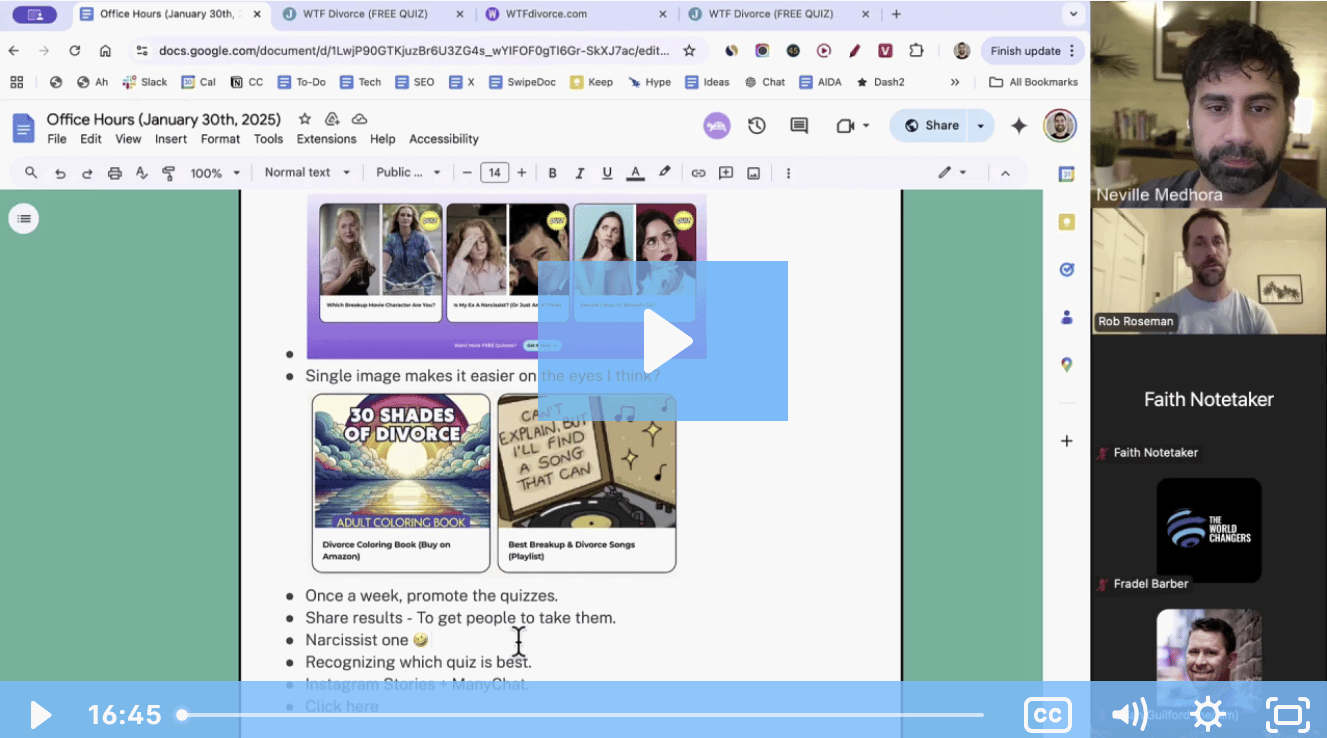Apply italic formatting in toolbar
Screen dimensions: 1327x738
(x=579, y=173)
